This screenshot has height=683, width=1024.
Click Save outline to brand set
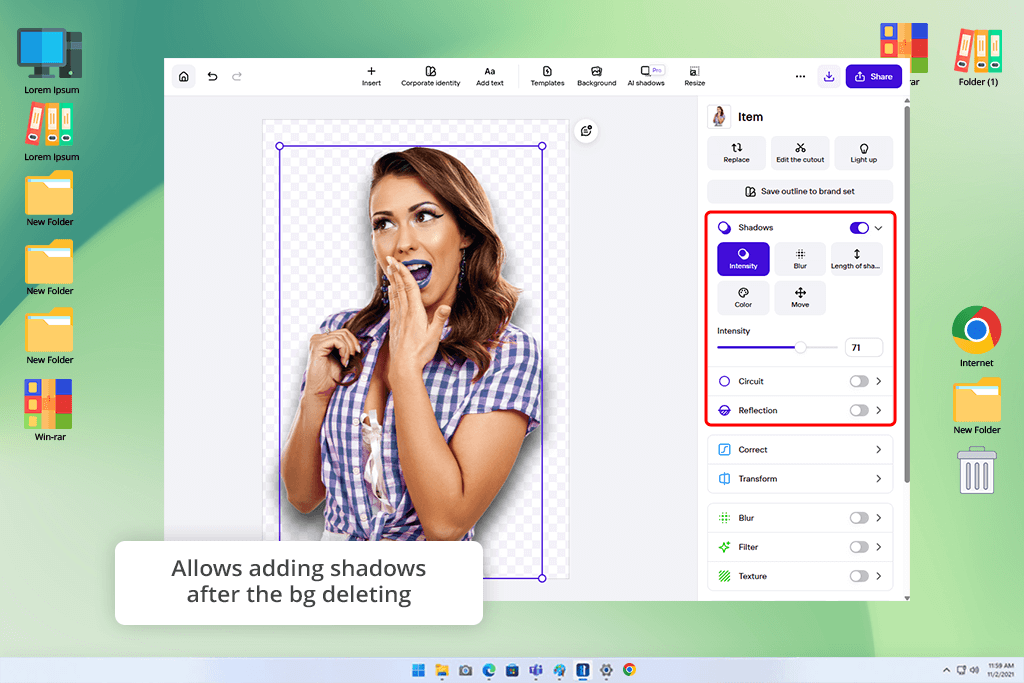coord(800,191)
